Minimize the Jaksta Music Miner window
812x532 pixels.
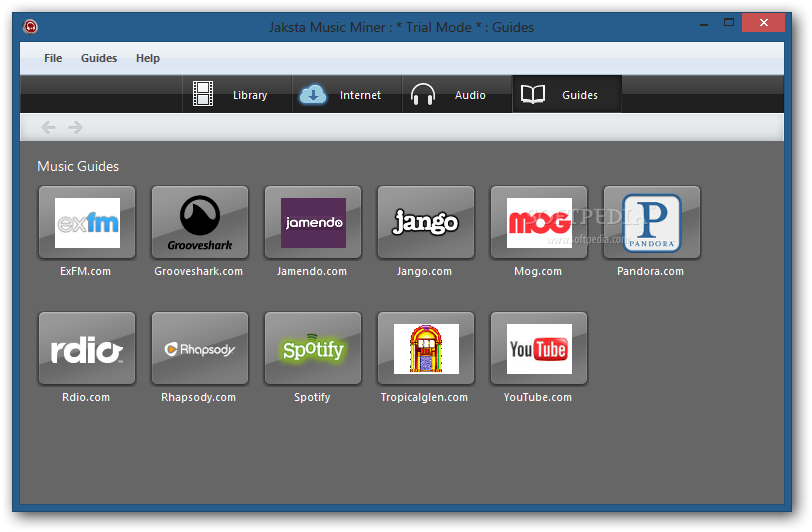pyautogui.click(x=704, y=23)
